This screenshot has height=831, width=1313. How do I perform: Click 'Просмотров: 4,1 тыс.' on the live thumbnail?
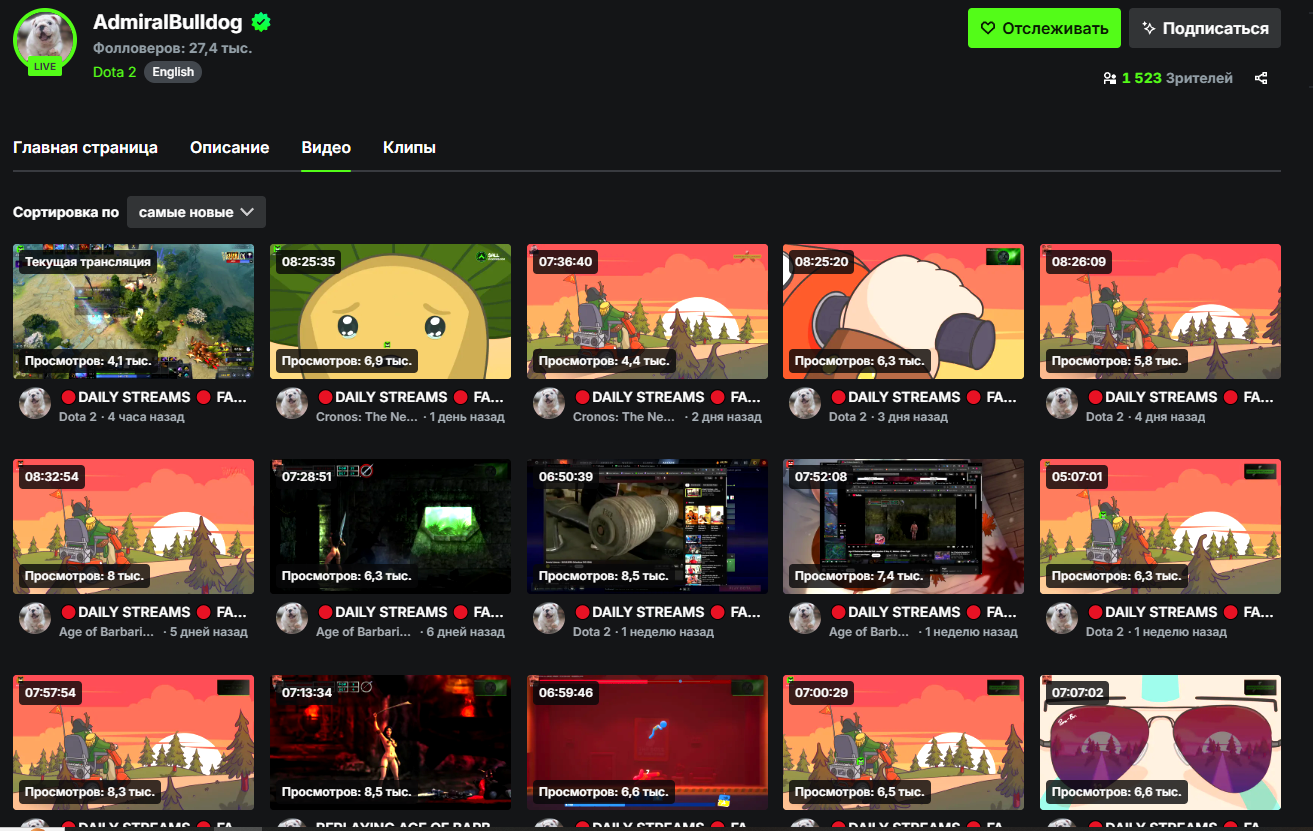click(x=87, y=360)
